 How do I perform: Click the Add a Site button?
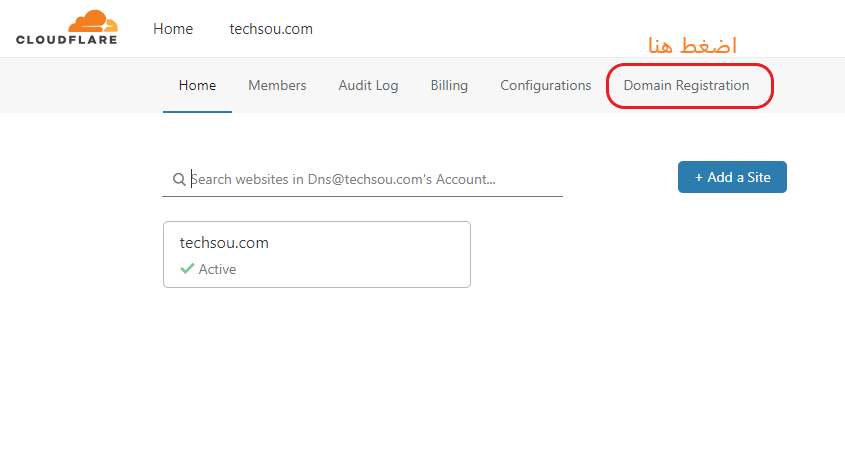tap(732, 177)
